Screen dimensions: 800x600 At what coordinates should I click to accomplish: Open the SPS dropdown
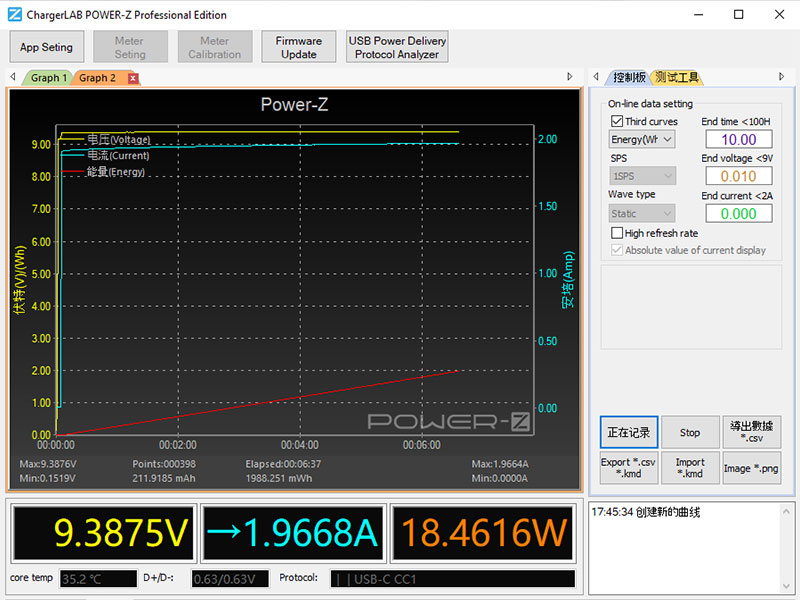[642, 176]
